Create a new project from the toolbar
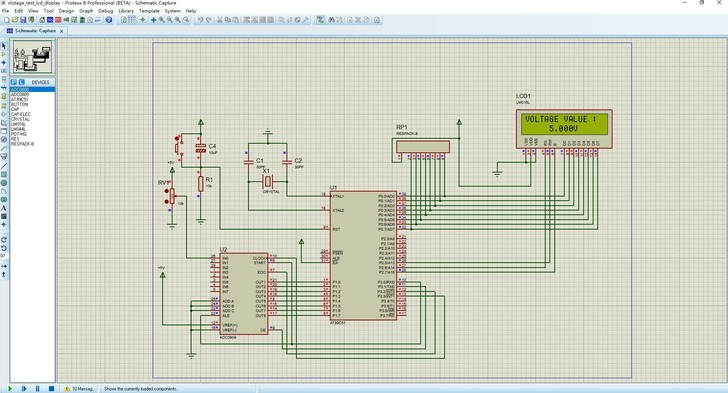The height and width of the screenshot is (393, 728). [x=6, y=20]
